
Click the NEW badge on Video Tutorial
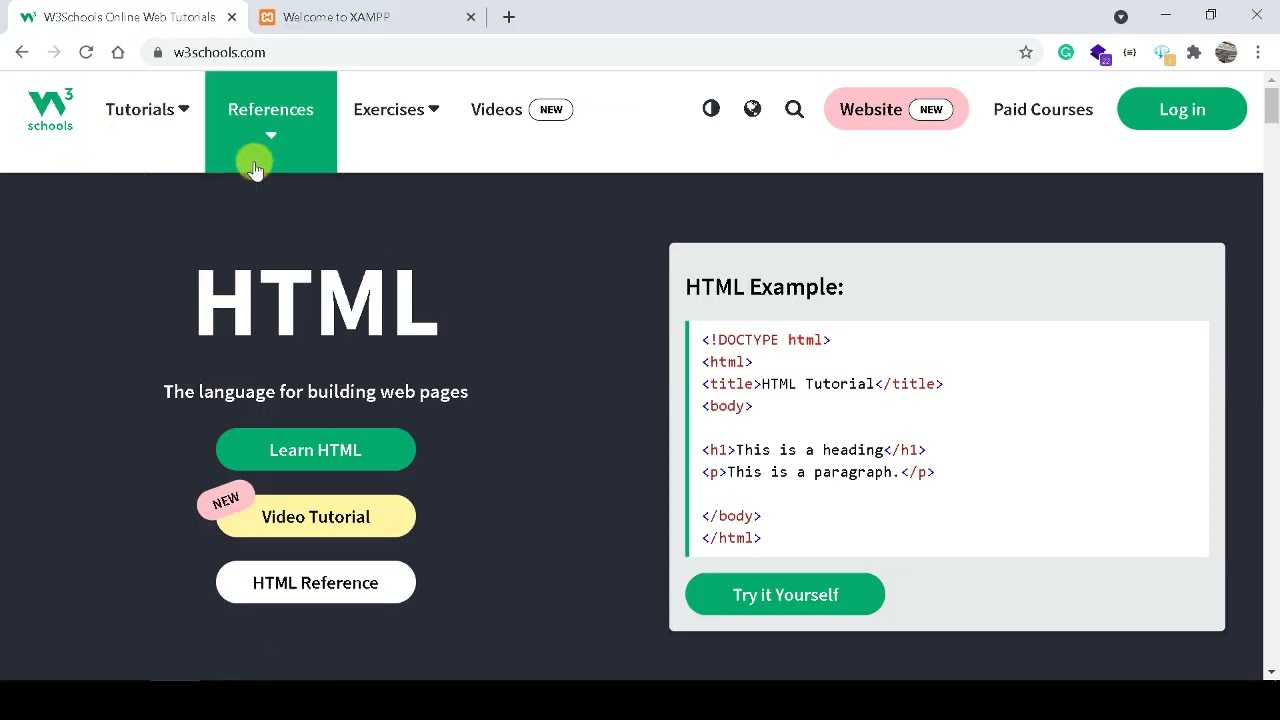(x=226, y=500)
